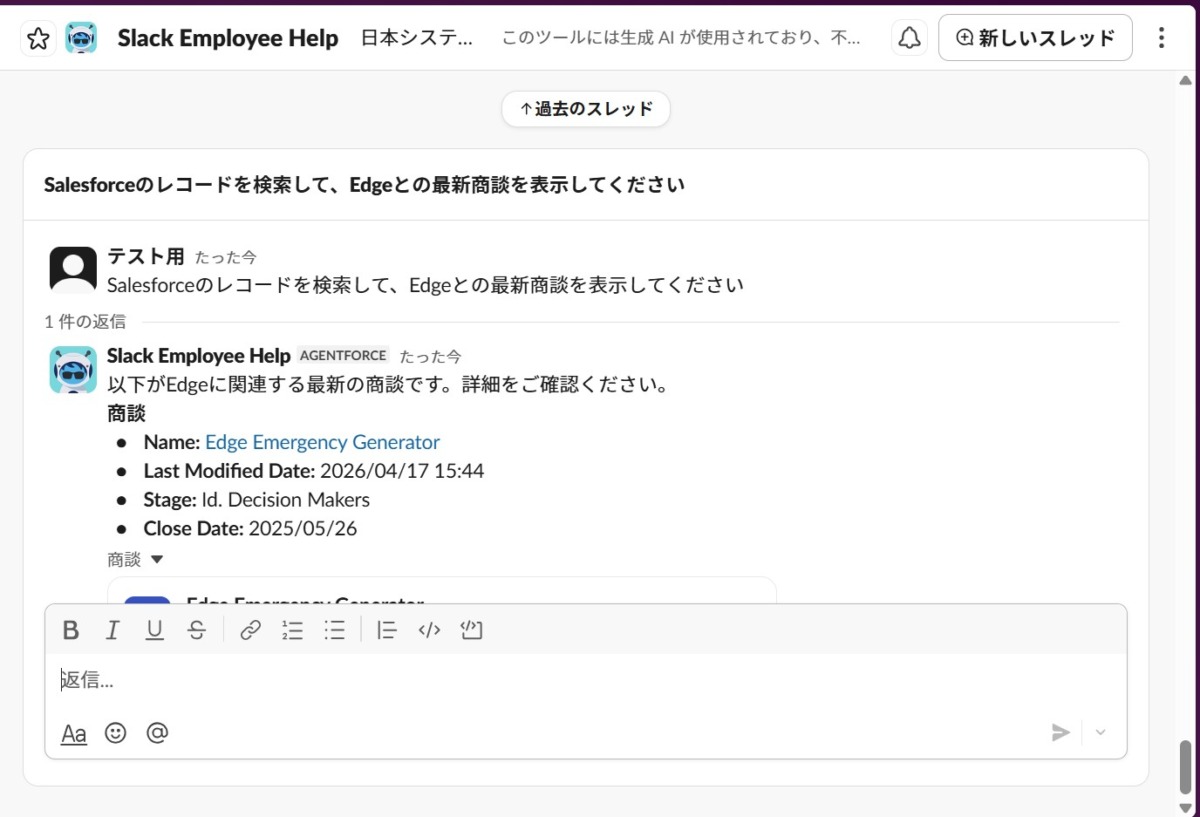Open テスト用 user profile name
The height and width of the screenshot is (817, 1200).
point(146,257)
